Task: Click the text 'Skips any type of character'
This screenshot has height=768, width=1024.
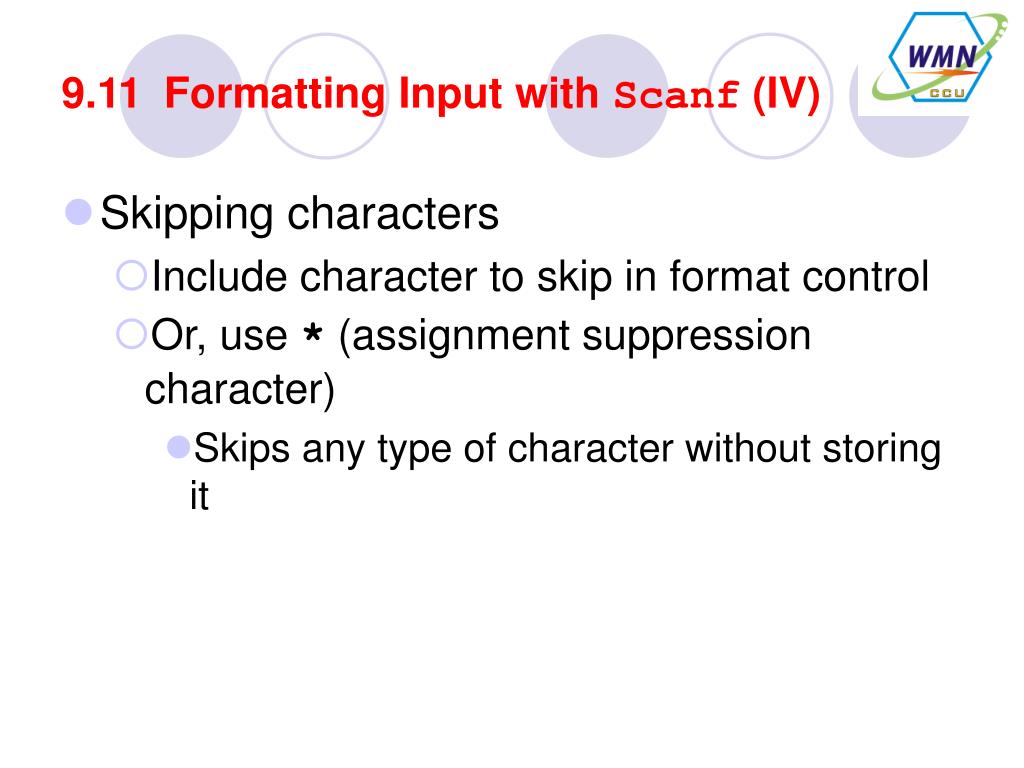Action: (x=435, y=449)
